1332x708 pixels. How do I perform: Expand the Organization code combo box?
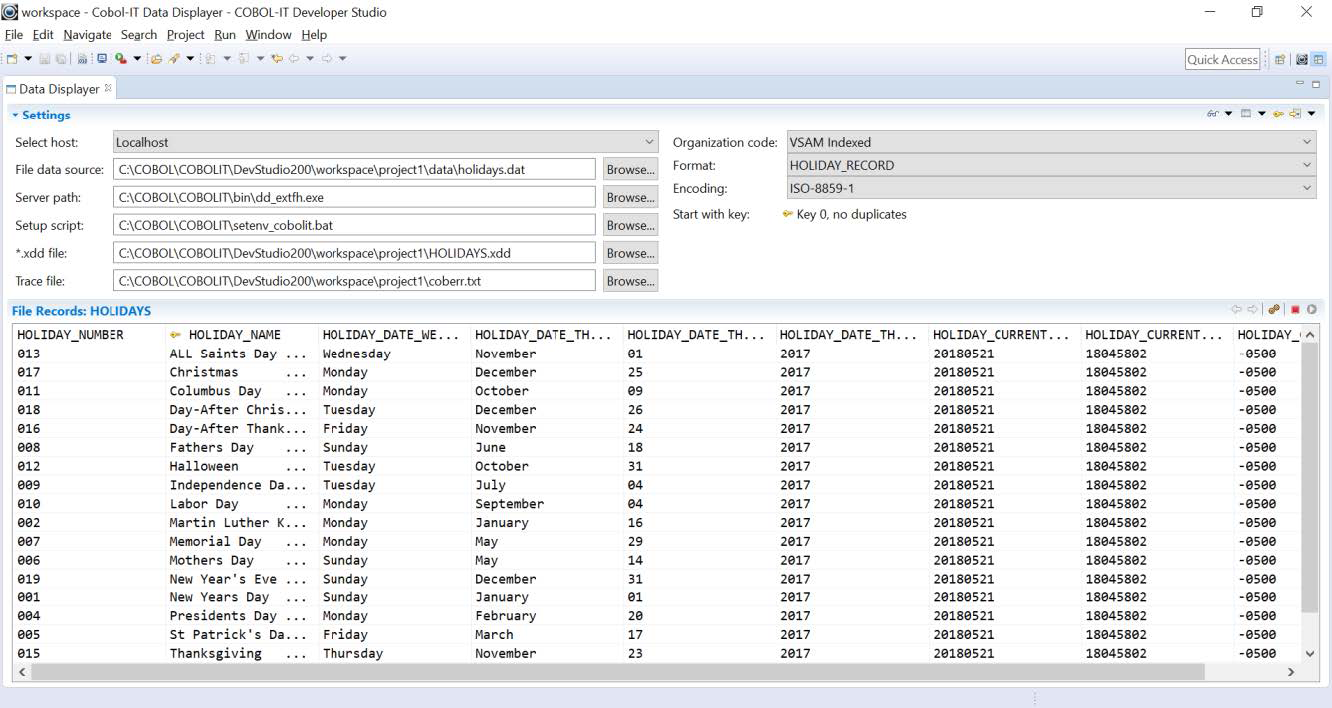[x=1306, y=142]
